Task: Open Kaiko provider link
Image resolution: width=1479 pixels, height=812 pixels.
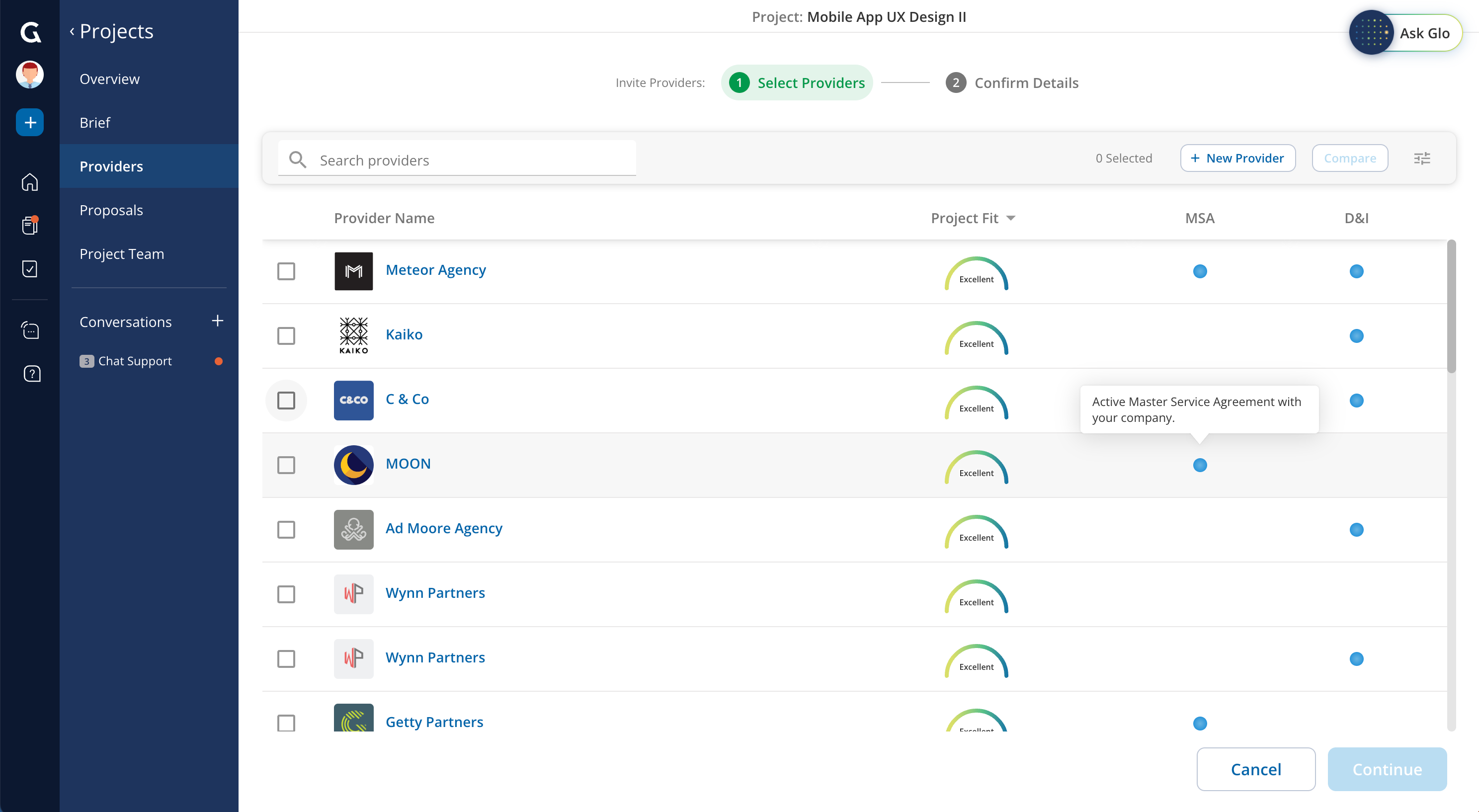Action: click(404, 334)
